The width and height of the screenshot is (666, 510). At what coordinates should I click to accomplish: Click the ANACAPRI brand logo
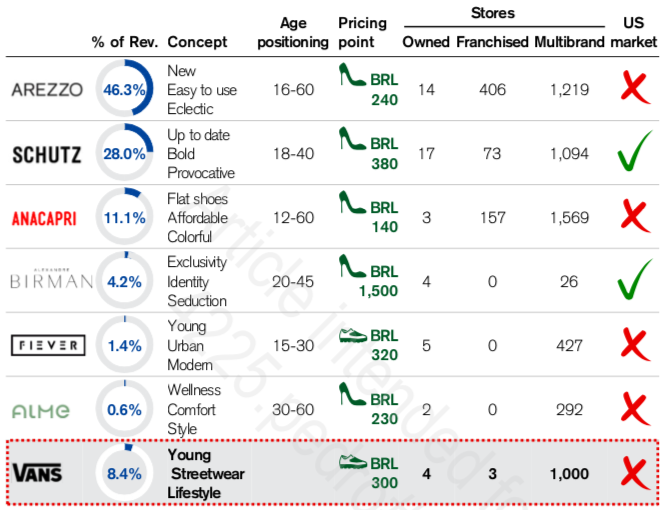(x=44, y=218)
